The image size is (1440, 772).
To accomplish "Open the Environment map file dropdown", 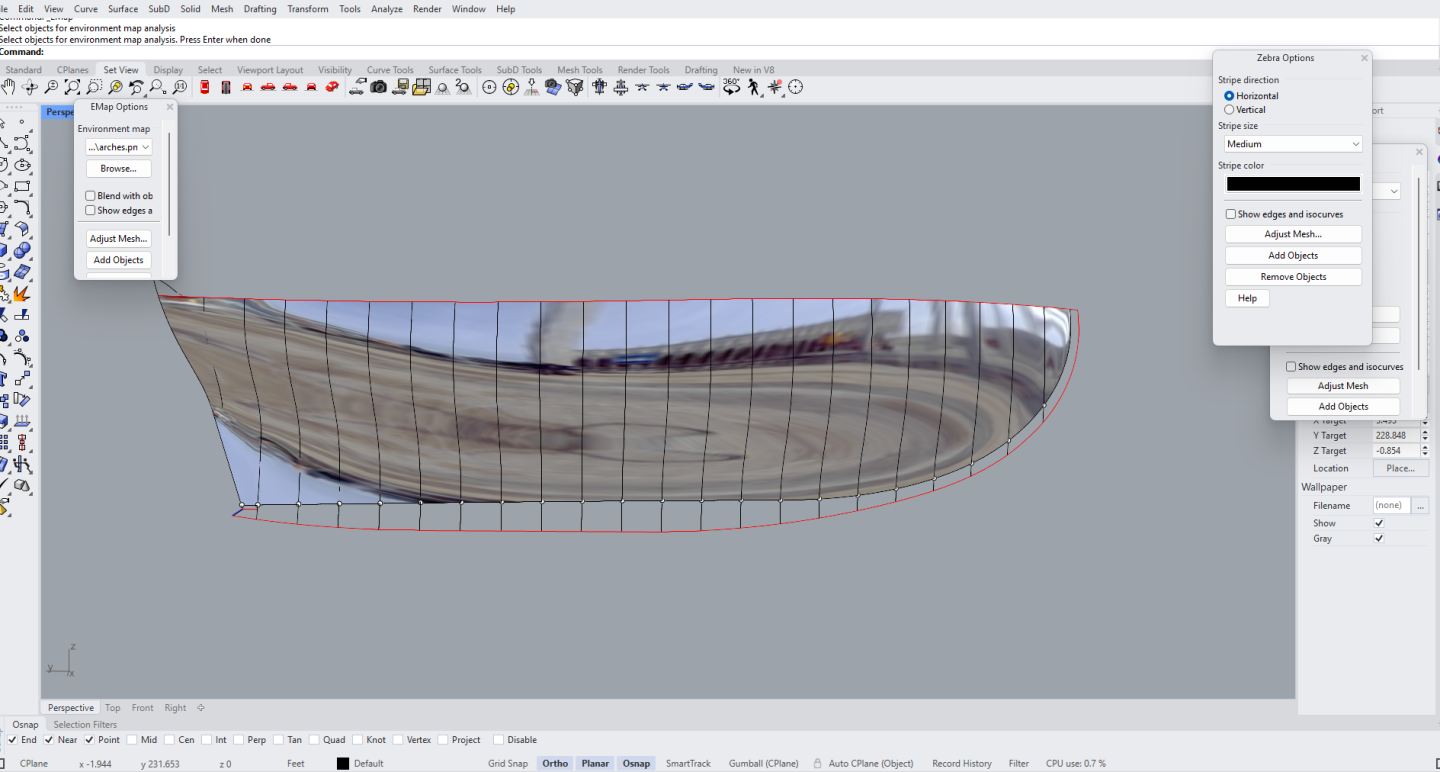I will [x=118, y=147].
